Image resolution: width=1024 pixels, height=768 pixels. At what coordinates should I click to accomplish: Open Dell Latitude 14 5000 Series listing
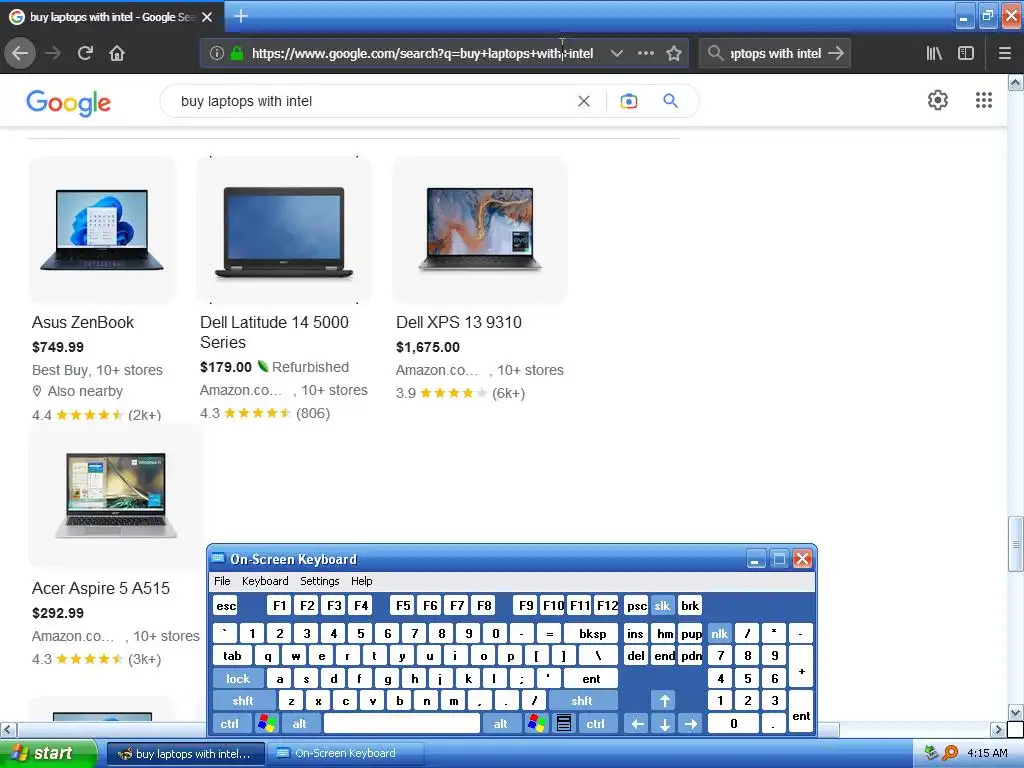click(x=274, y=332)
